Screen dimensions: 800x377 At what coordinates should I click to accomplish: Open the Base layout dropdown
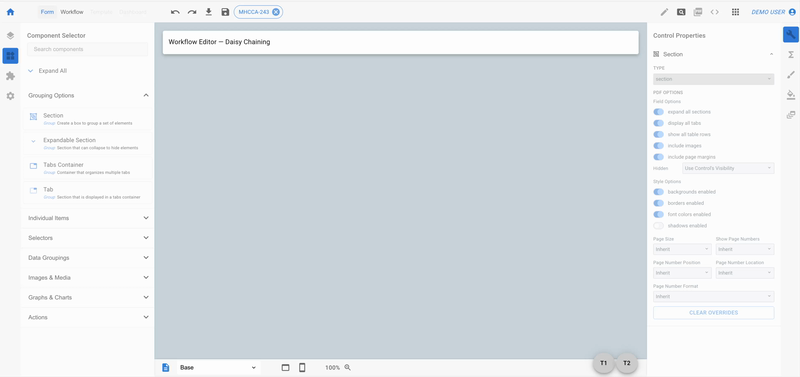click(x=218, y=367)
